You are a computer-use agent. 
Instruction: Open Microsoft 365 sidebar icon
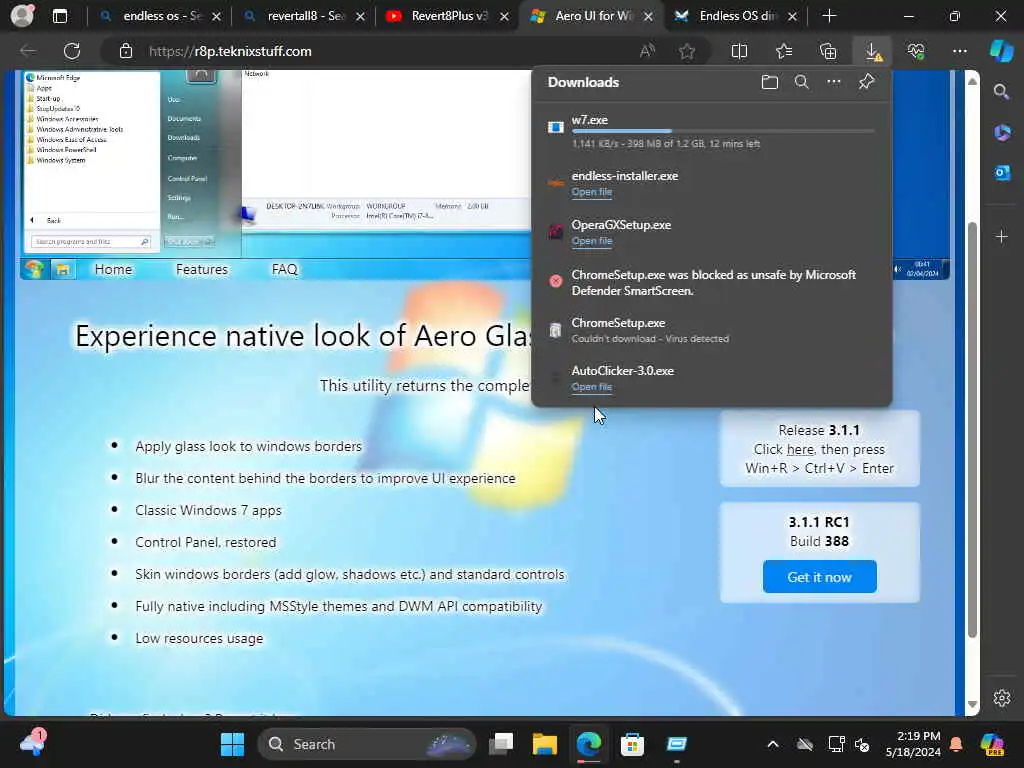click(1002, 133)
